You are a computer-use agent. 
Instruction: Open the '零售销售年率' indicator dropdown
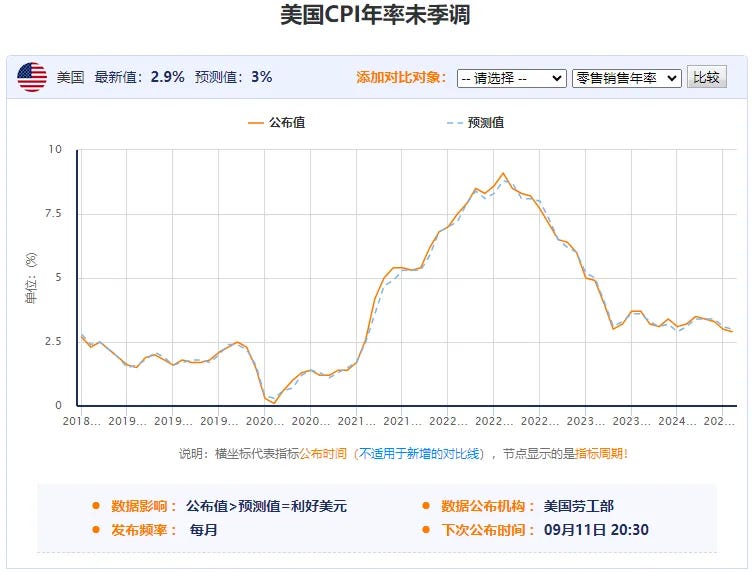[626, 78]
